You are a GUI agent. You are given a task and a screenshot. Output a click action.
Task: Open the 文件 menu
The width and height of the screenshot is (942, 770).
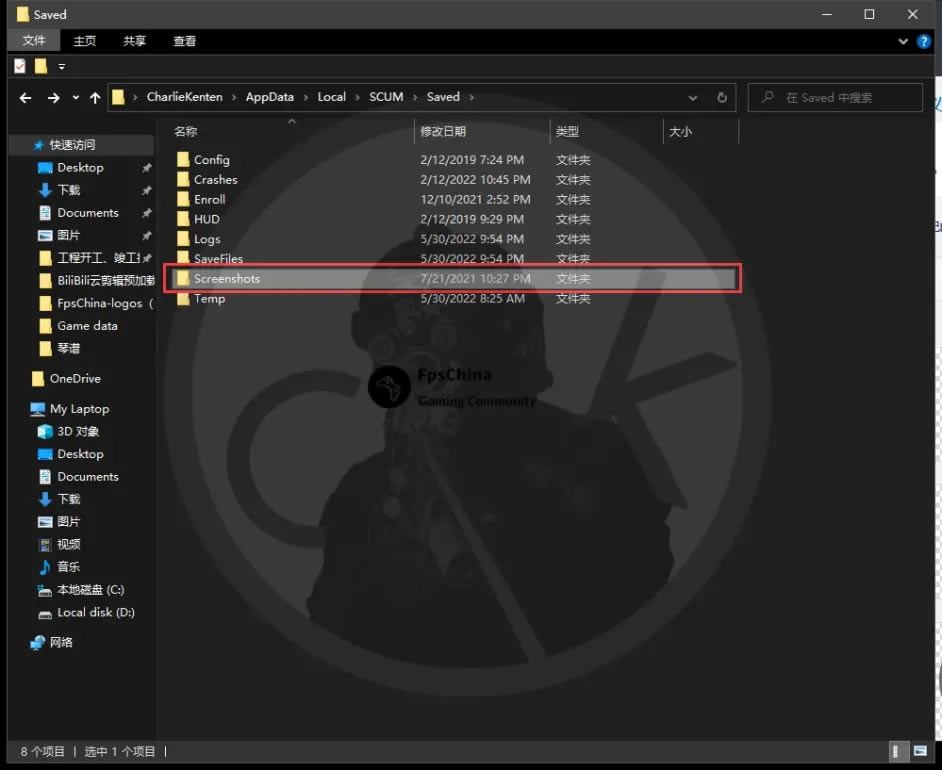(34, 41)
